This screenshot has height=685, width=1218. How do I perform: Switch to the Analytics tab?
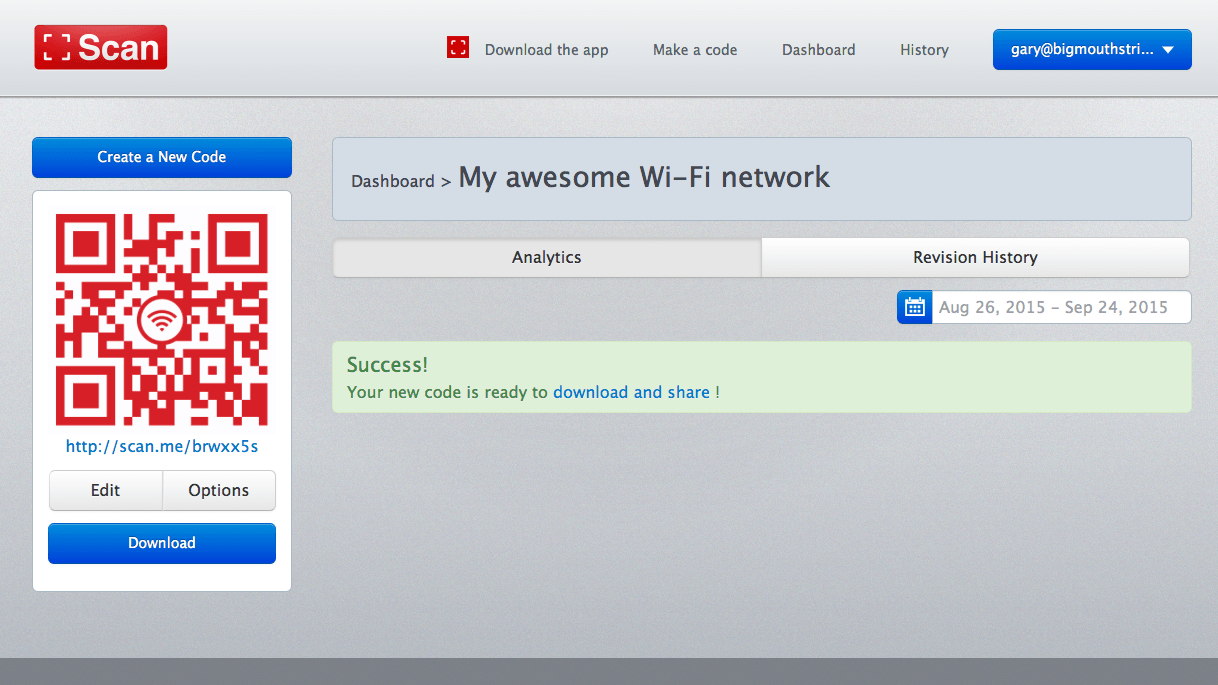point(546,257)
